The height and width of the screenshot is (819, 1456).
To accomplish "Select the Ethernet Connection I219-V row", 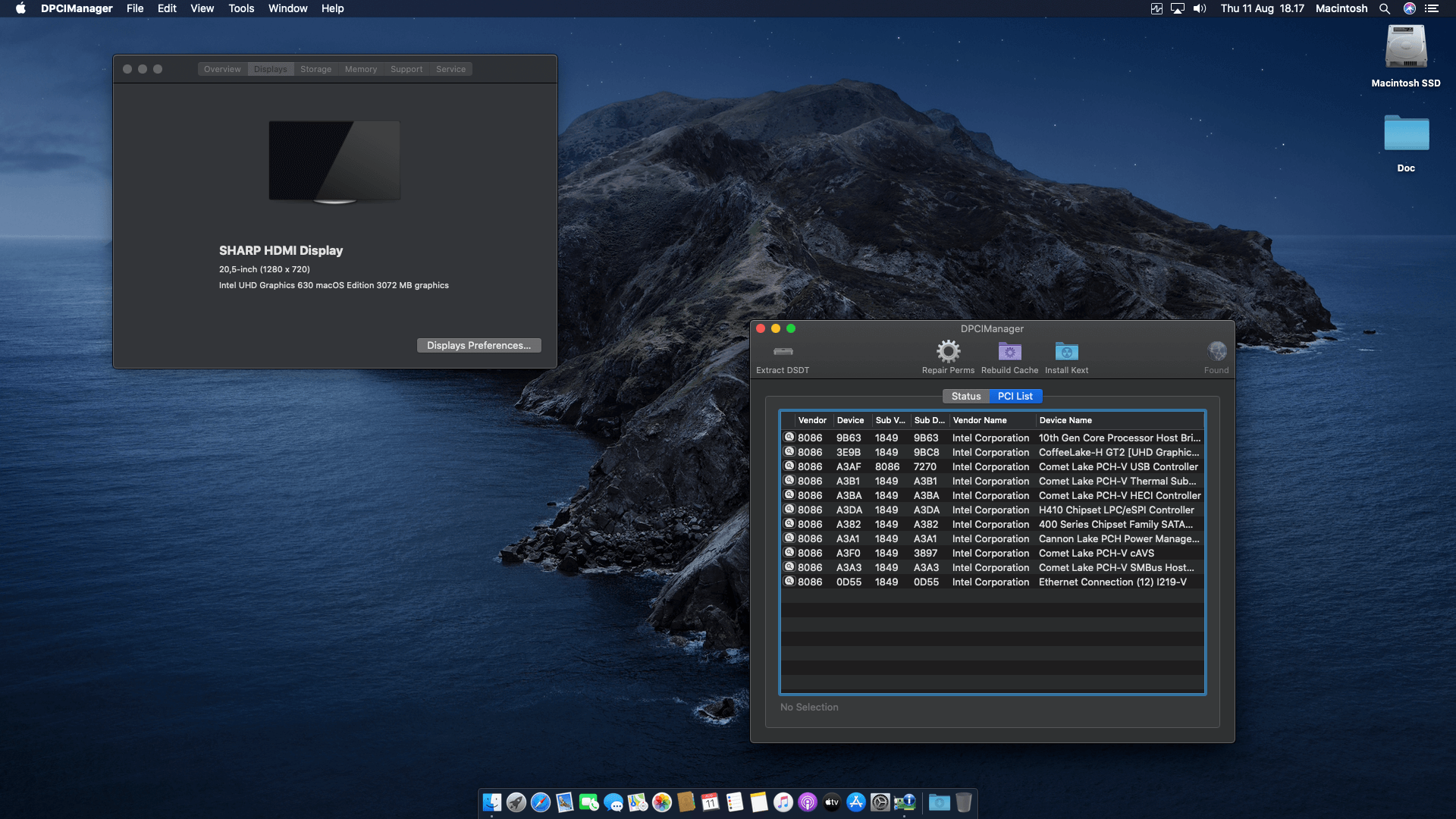I will pos(986,582).
